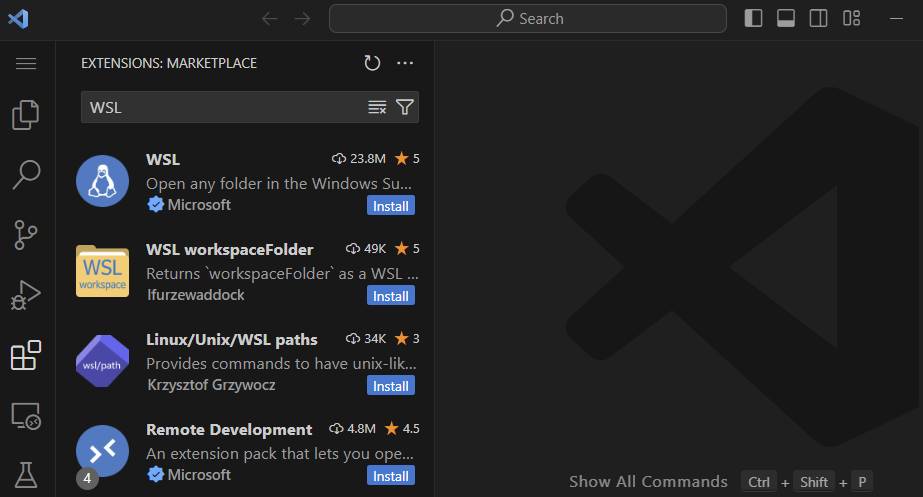Open the Search view magnifier icon
The image size is (923, 497).
[26, 175]
